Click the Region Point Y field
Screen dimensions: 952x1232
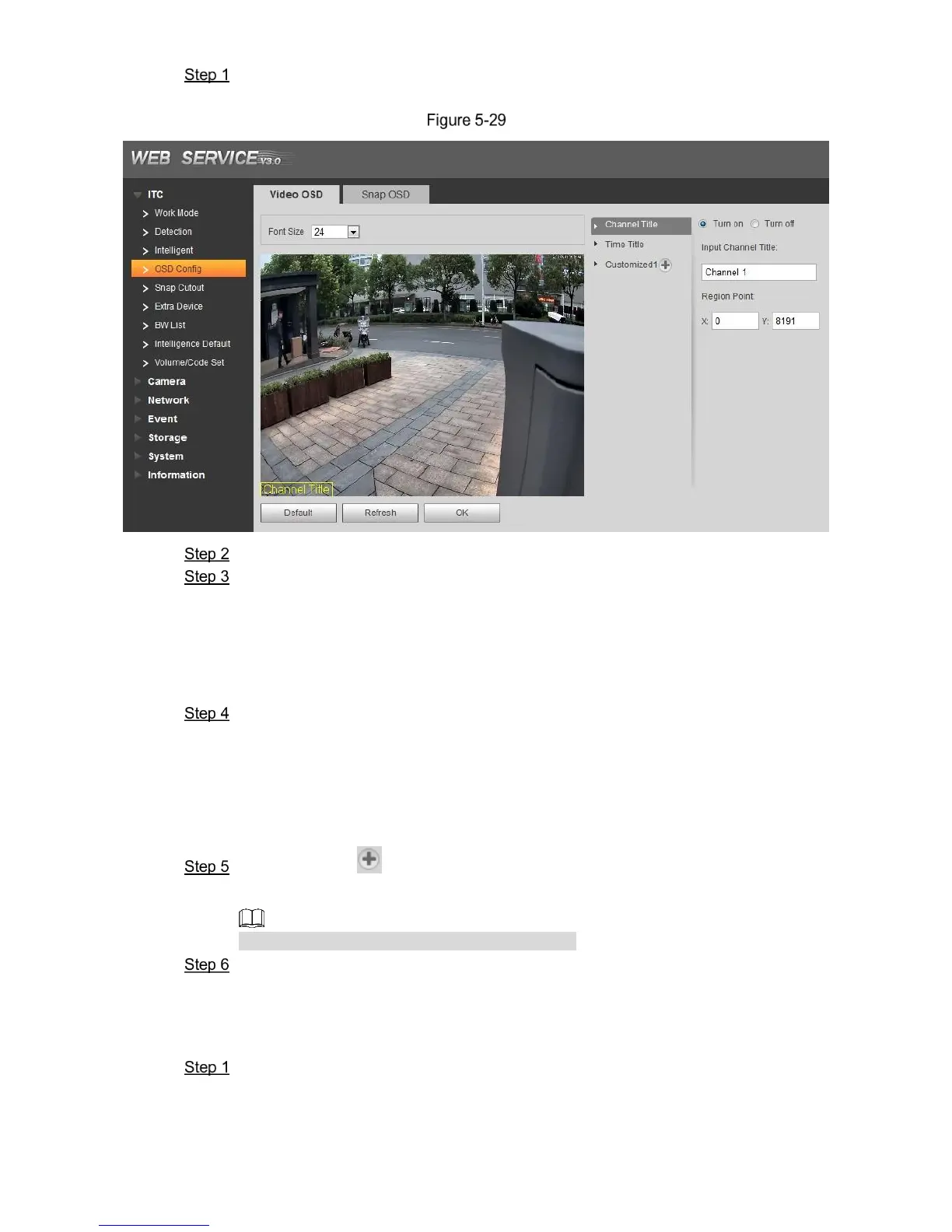pos(796,320)
